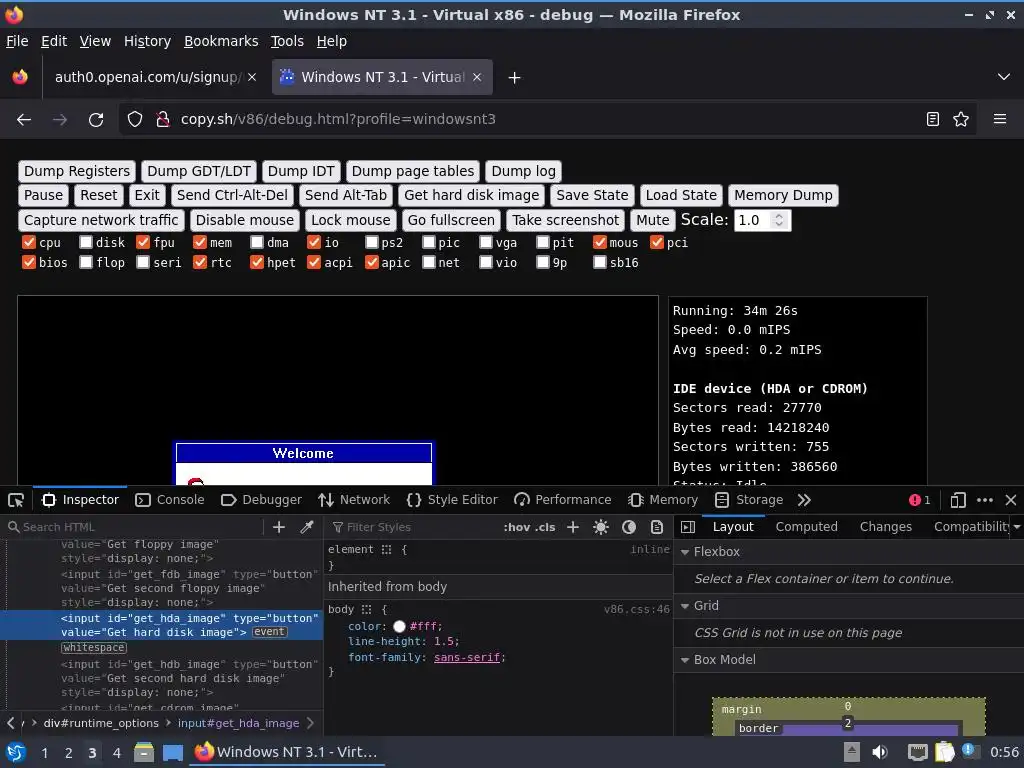
Task: Open the DevTools customize ellipsis menu
Action: pyautogui.click(x=985, y=500)
